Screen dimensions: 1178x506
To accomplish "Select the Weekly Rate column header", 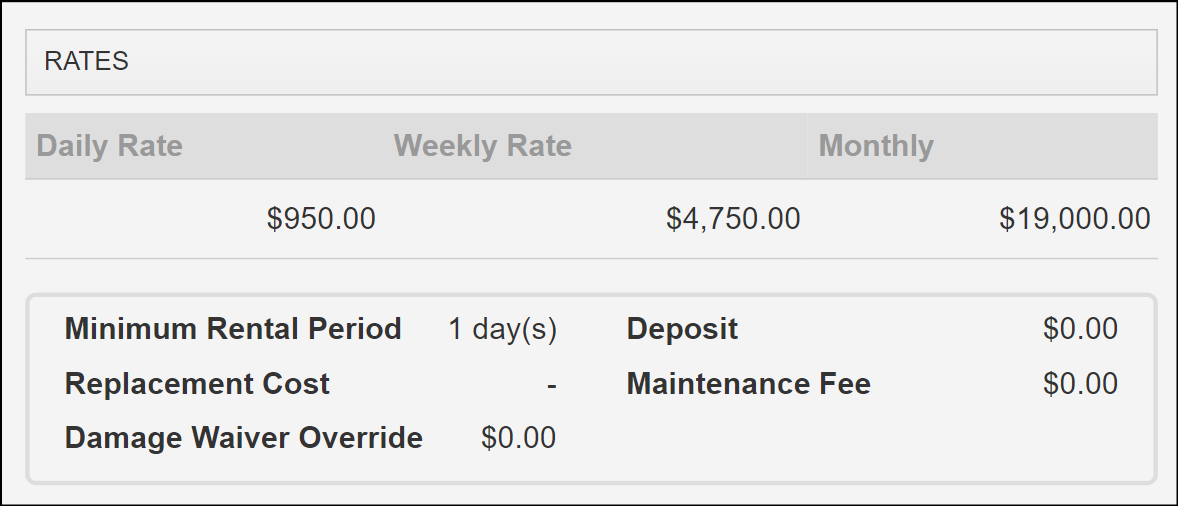I will pyautogui.click(x=482, y=146).
